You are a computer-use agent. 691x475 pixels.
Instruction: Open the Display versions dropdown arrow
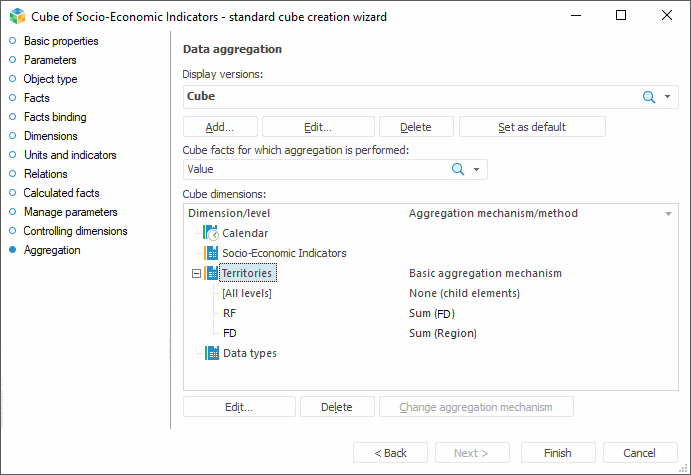(668, 97)
